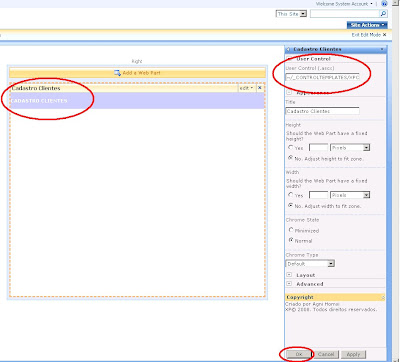Select No. Adjust width to fit zone
This screenshot has height=362, width=400.
click(x=291, y=205)
